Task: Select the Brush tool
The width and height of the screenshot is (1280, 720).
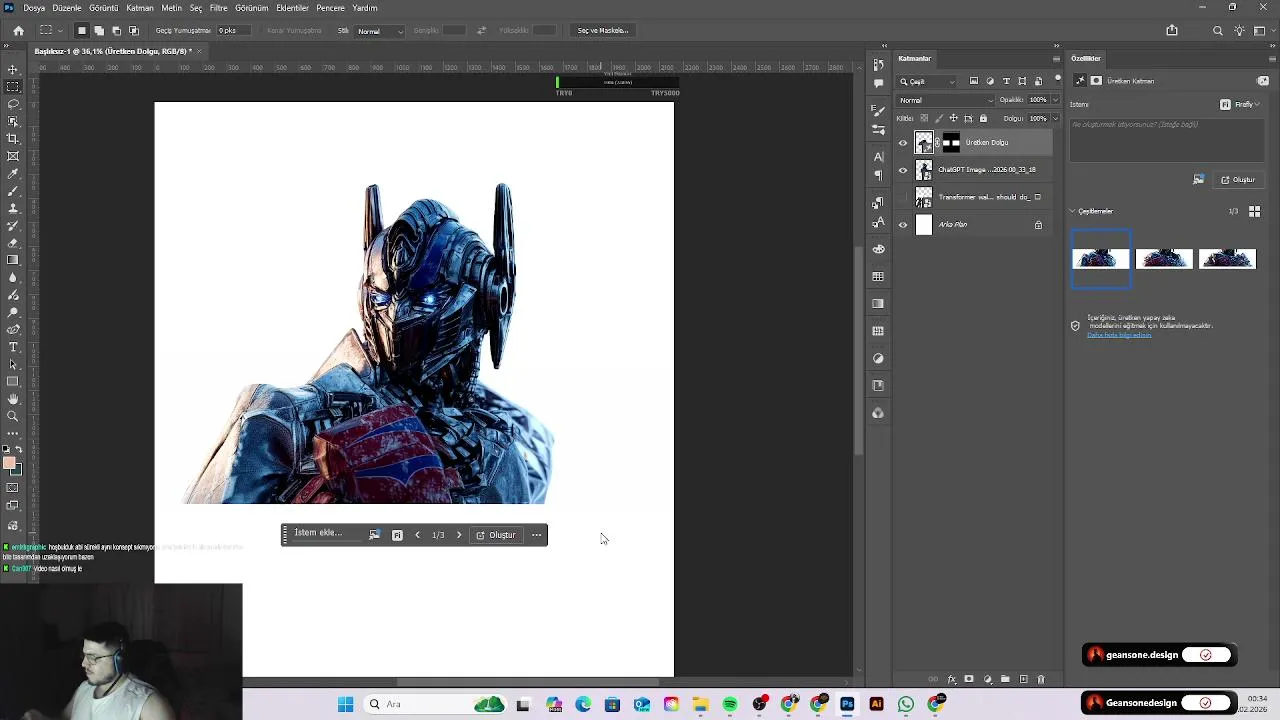Action: (x=13, y=191)
